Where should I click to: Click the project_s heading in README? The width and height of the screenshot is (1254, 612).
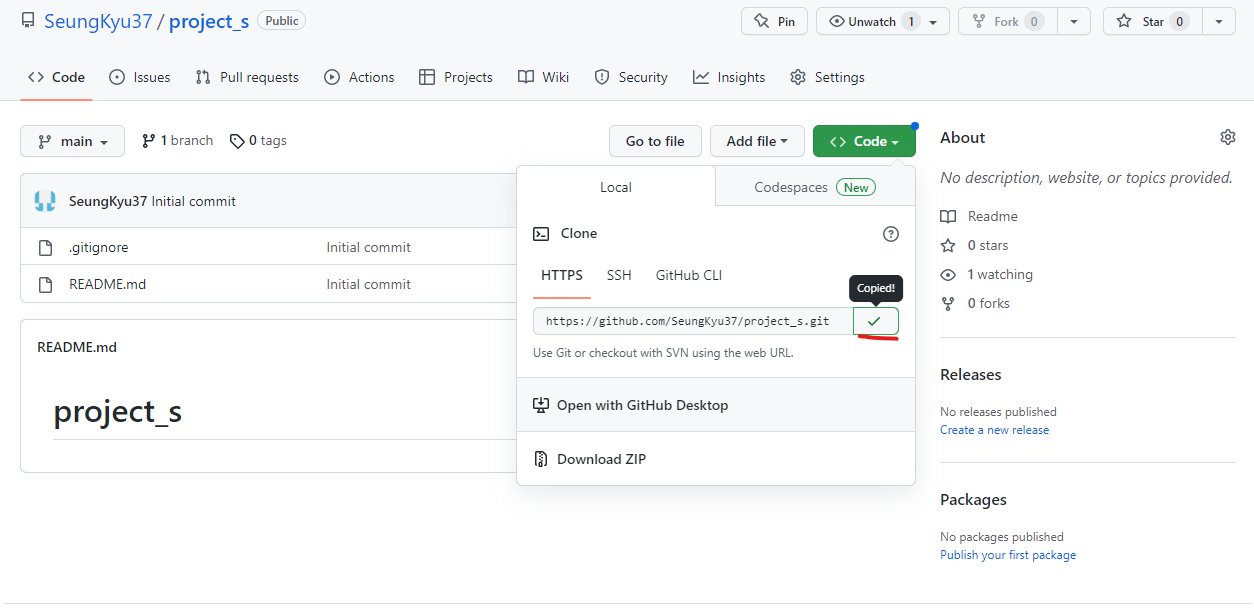point(118,411)
